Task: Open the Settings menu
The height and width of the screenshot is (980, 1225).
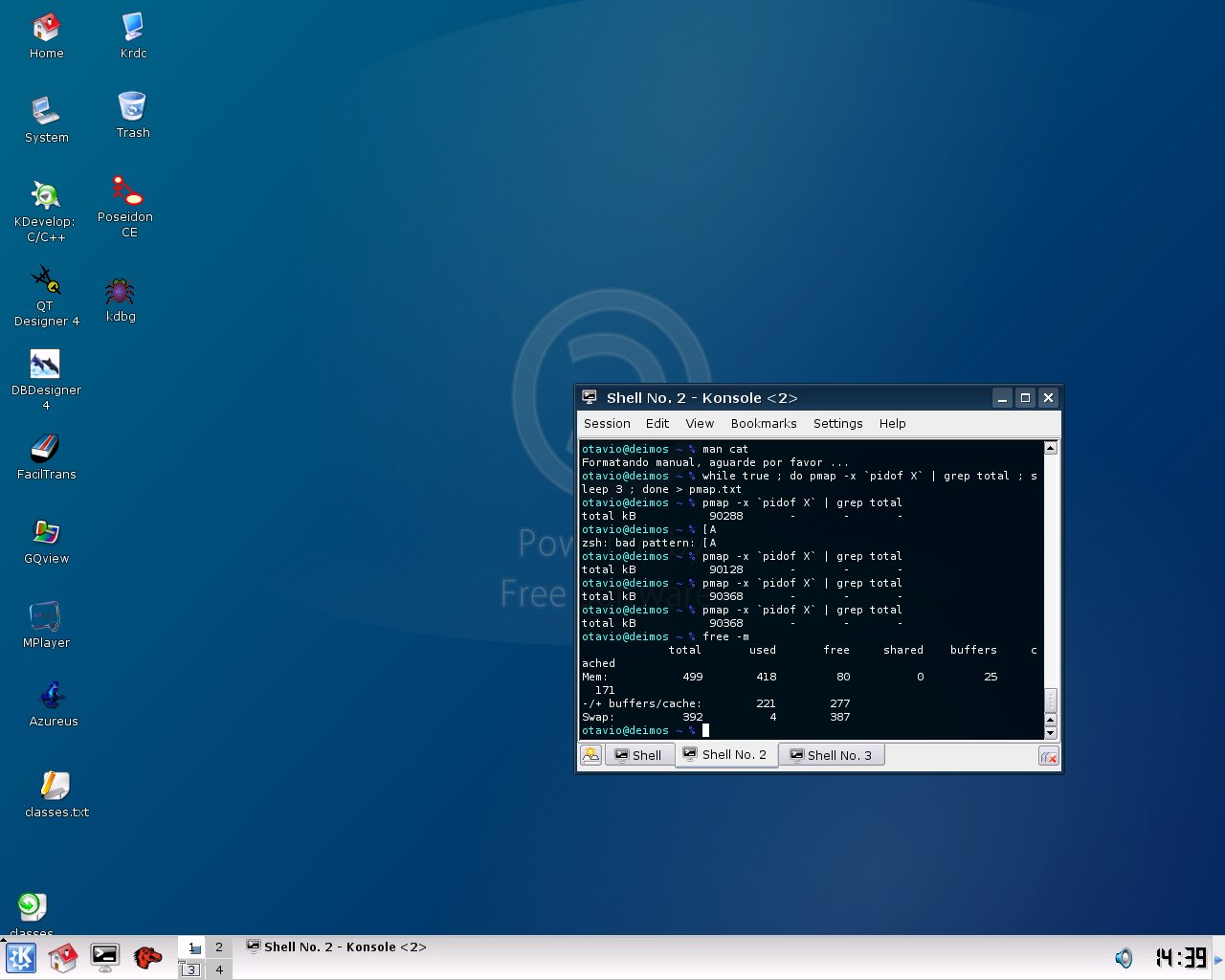Action: [837, 423]
